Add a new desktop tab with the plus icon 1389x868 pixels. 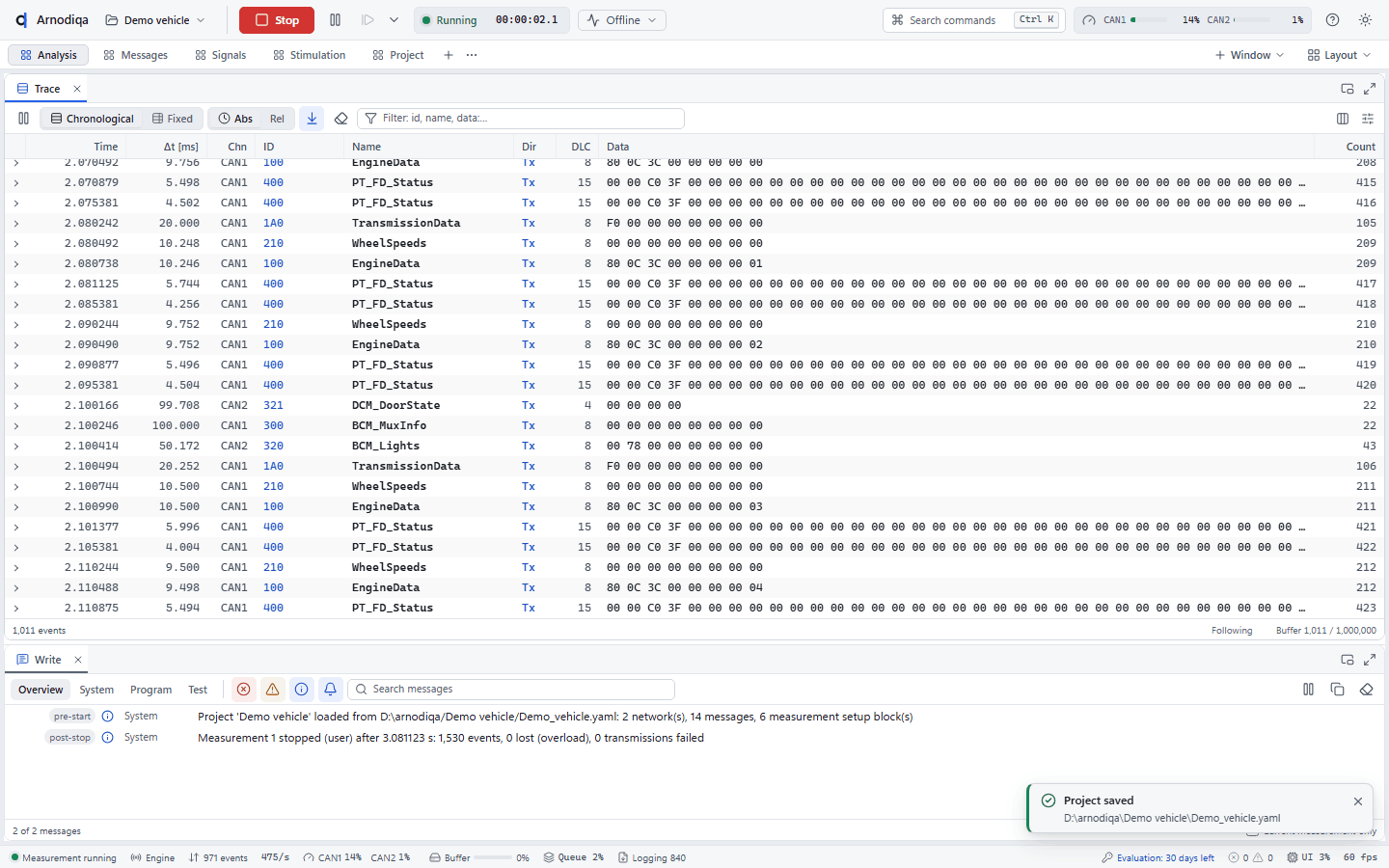coord(449,55)
